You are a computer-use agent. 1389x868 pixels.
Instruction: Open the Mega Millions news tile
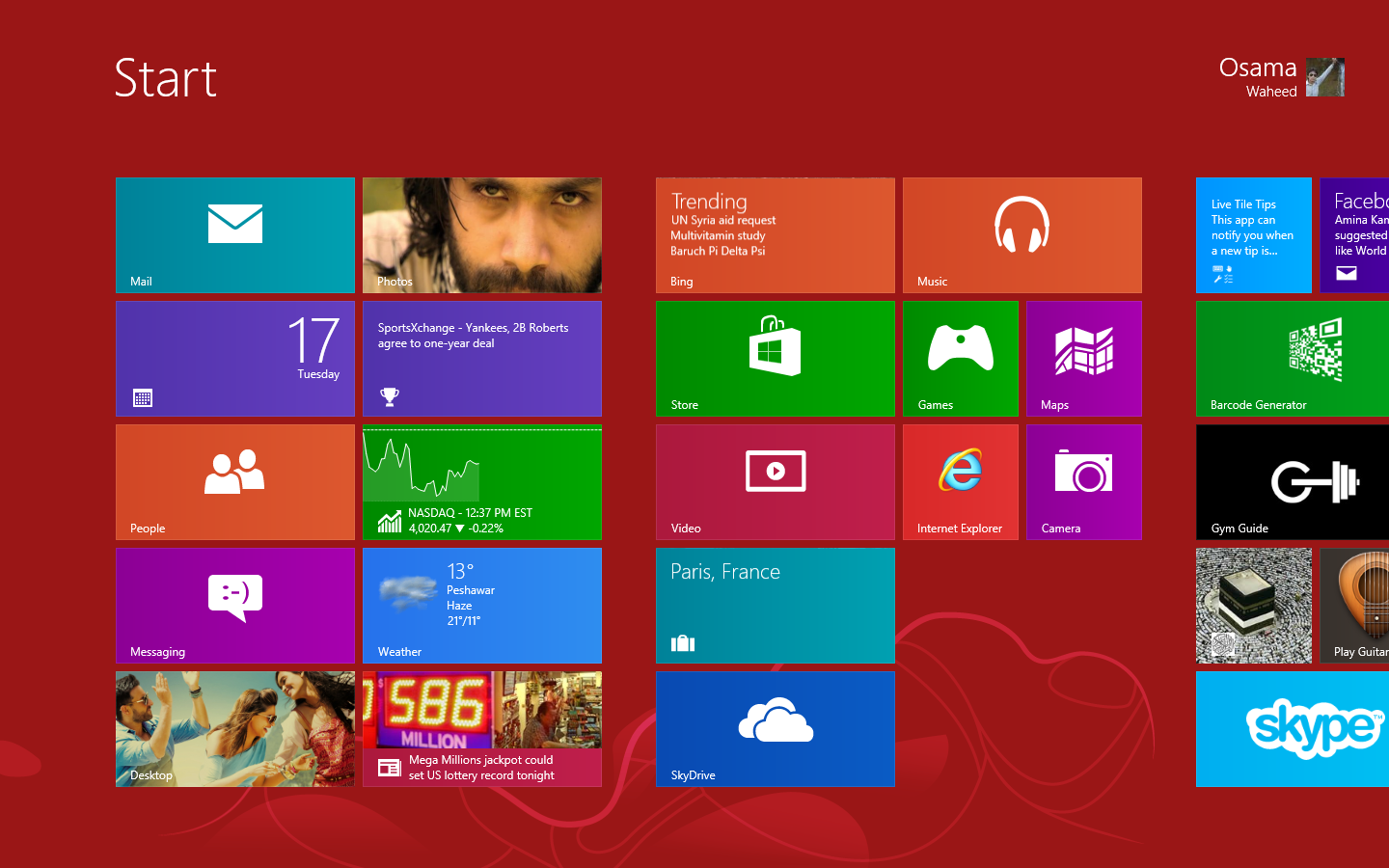(x=482, y=729)
